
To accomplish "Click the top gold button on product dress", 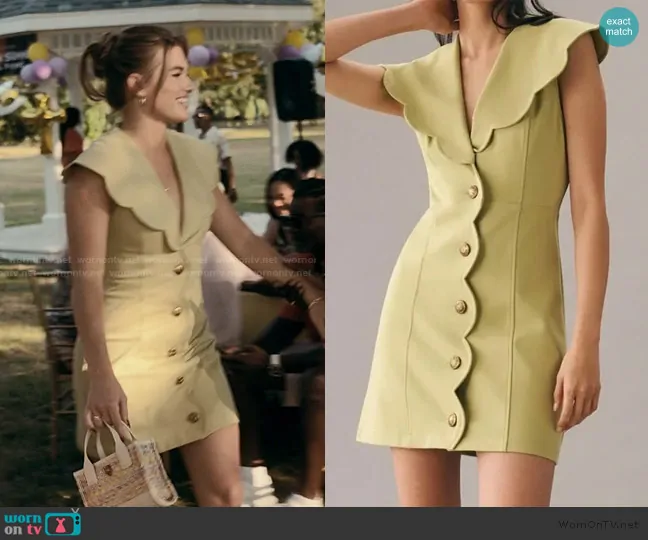I will click(471, 191).
